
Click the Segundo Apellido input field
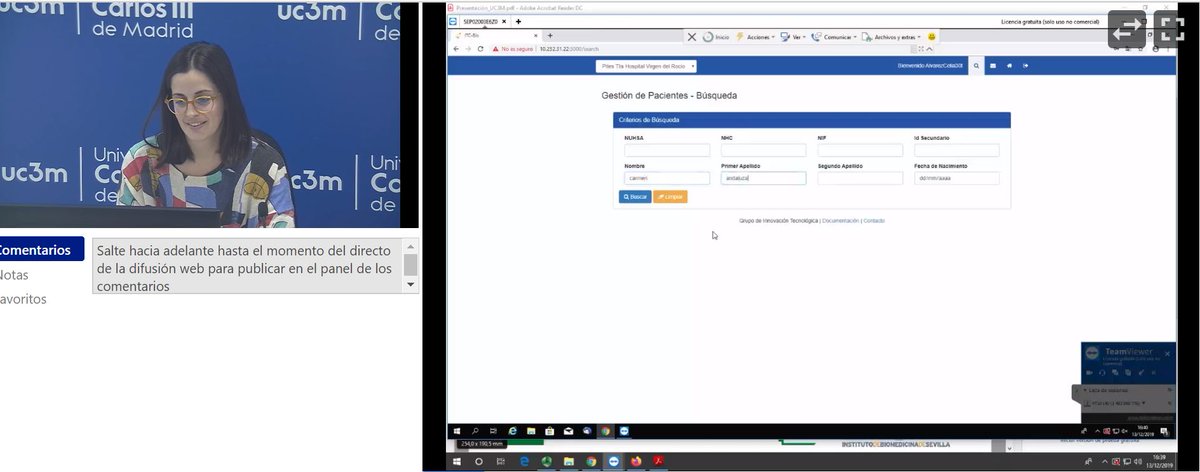pyautogui.click(x=860, y=178)
